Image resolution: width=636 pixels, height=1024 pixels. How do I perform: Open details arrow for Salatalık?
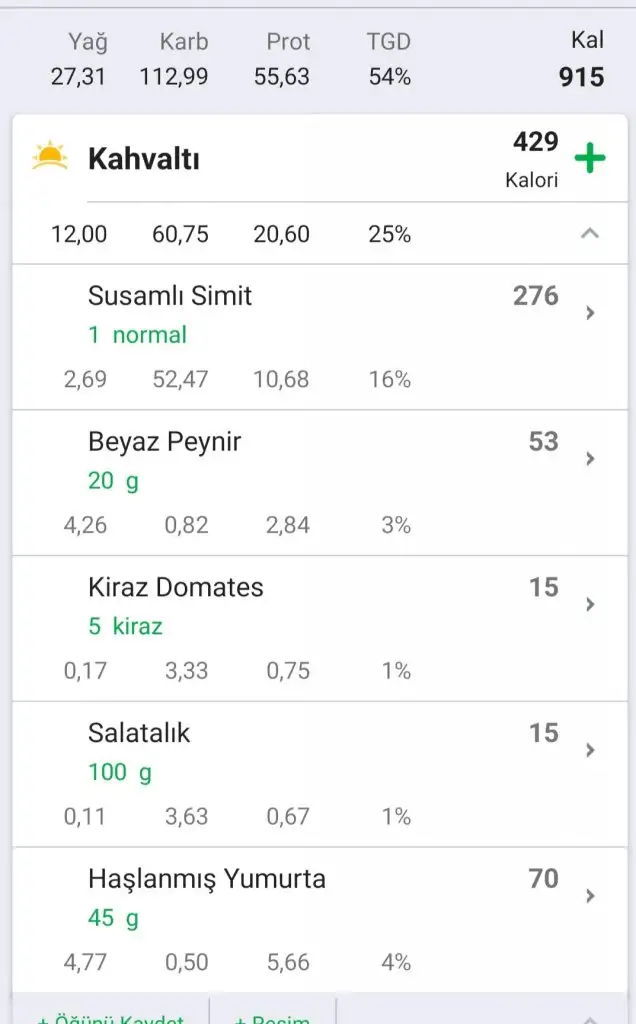pyautogui.click(x=590, y=751)
